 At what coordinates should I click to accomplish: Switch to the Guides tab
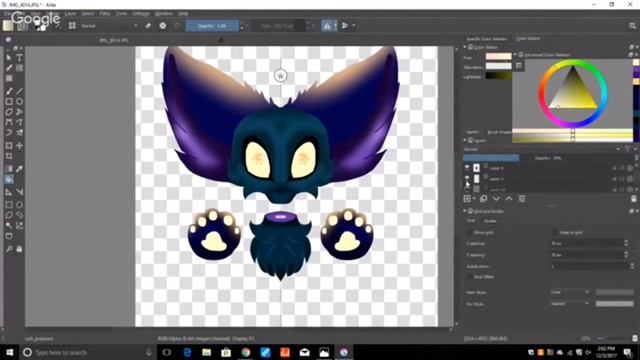click(490, 221)
